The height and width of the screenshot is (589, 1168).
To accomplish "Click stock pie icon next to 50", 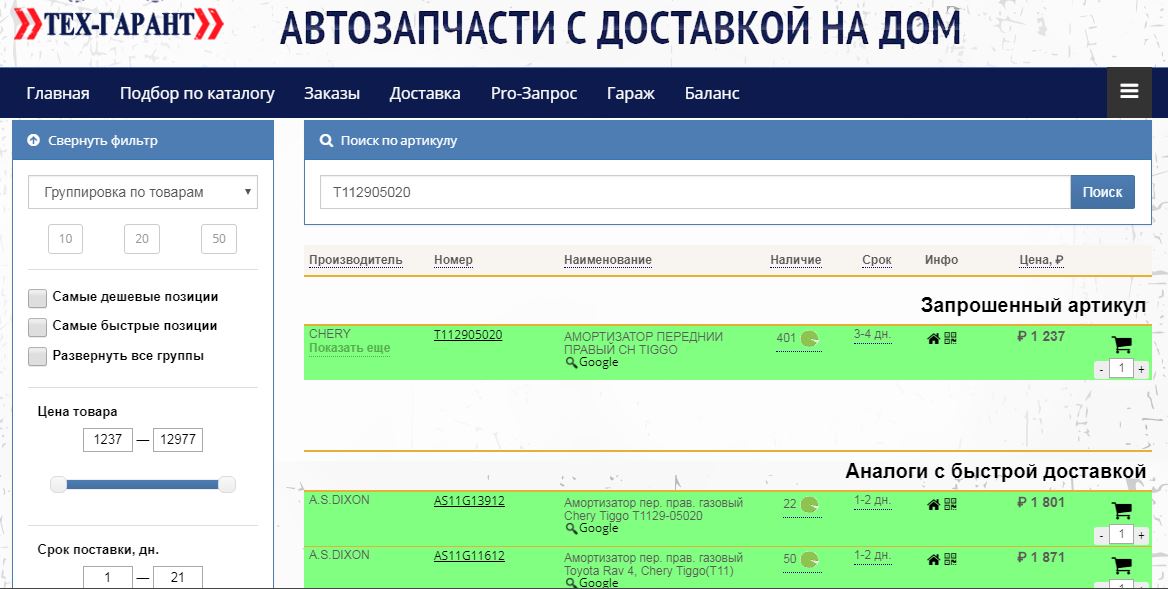I will pos(810,560).
